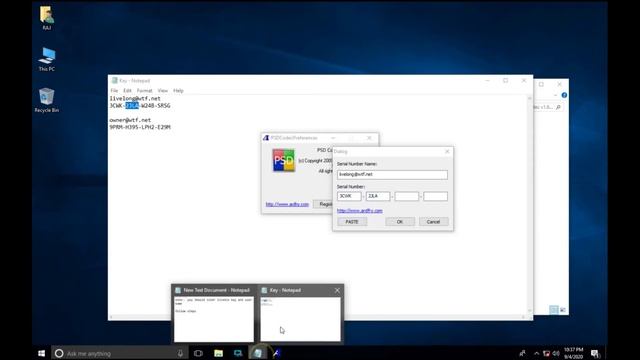Click the people icon in the system tray
640x360 pixels.
click(522, 353)
